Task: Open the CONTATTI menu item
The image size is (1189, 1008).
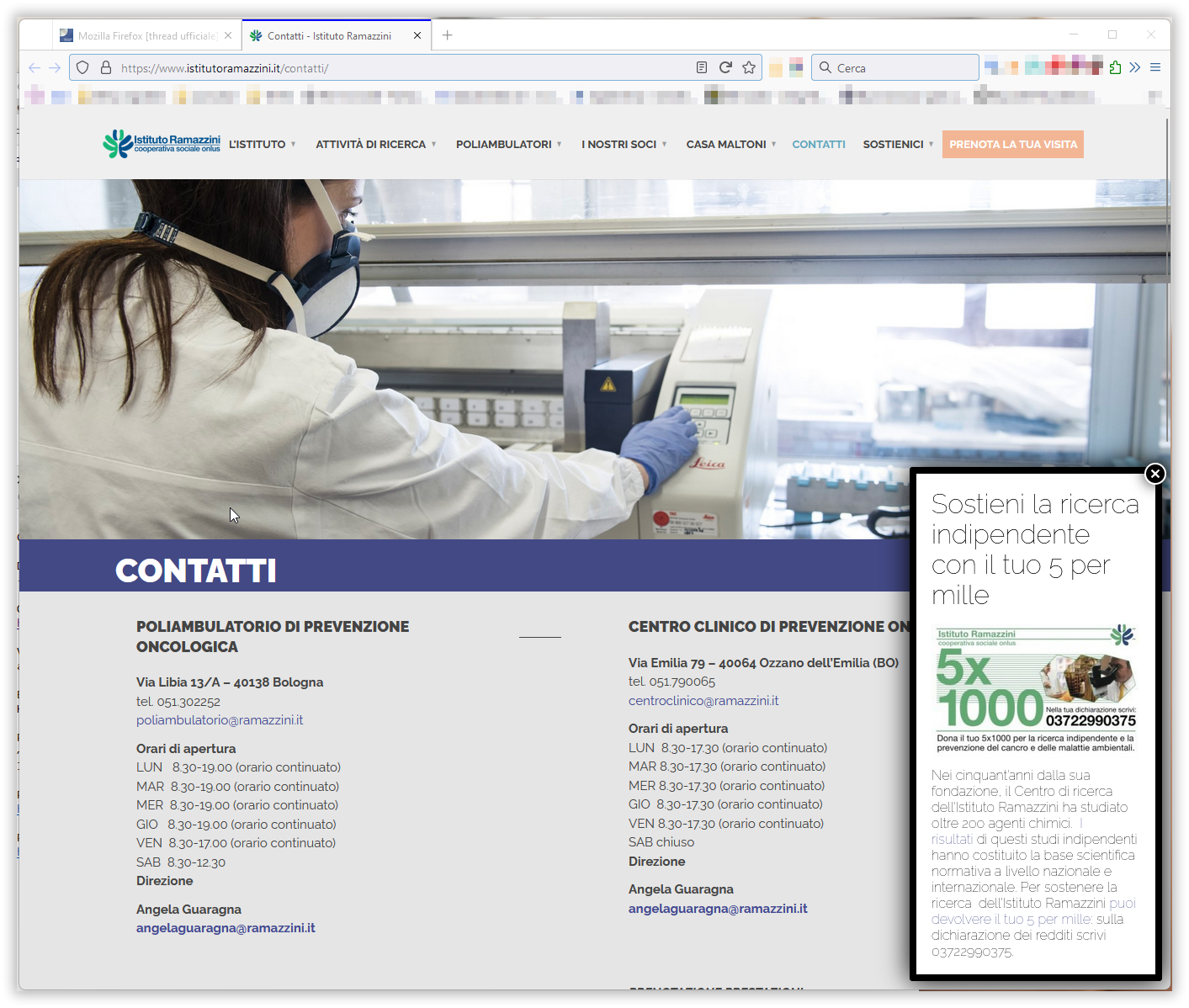Action: point(819,145)
